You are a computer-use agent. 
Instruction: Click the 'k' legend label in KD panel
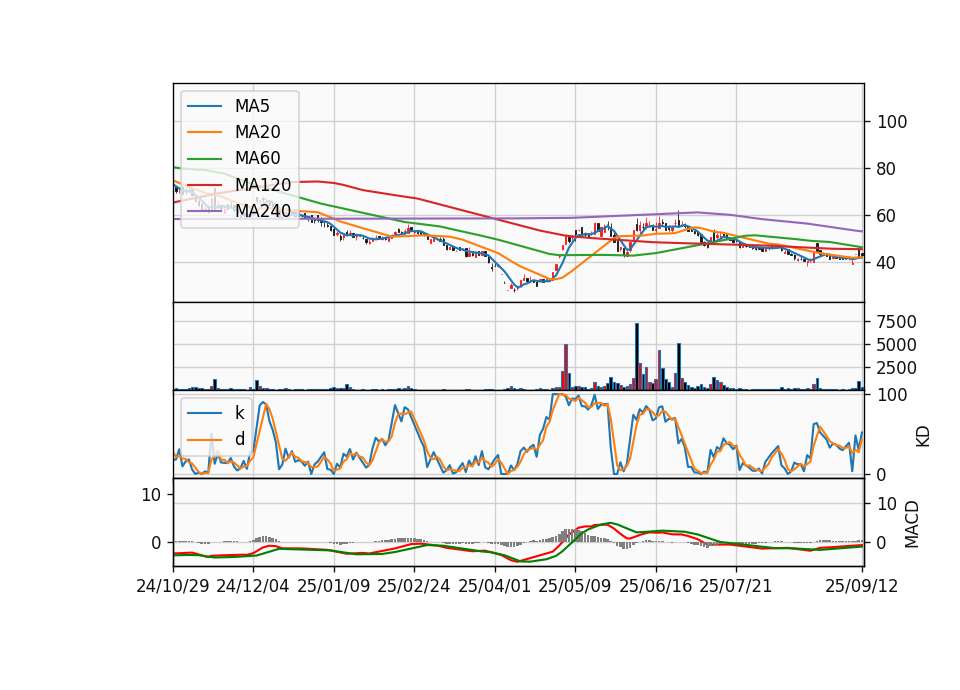[239, 413]
